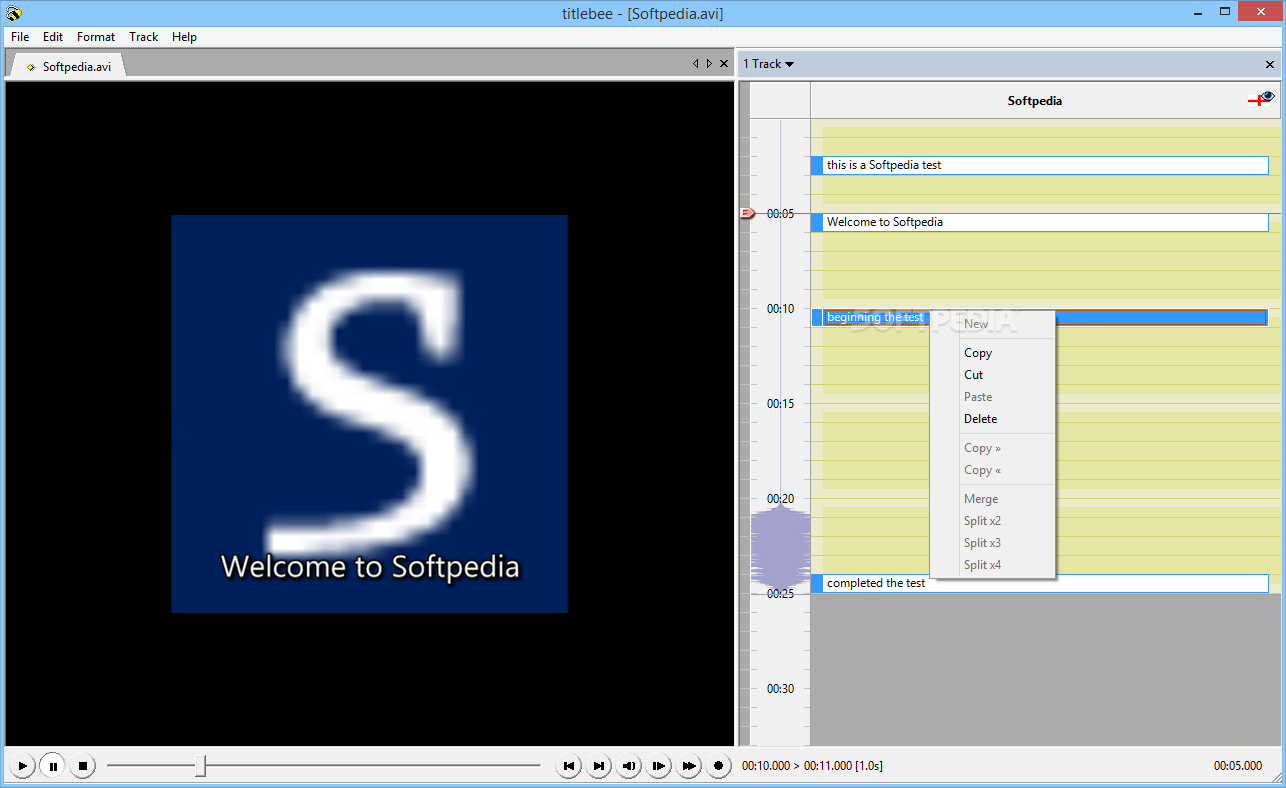Select the red playhead marker at 00:05
Viewport: 1286px width, 788px height.
[x=747, y=213]
